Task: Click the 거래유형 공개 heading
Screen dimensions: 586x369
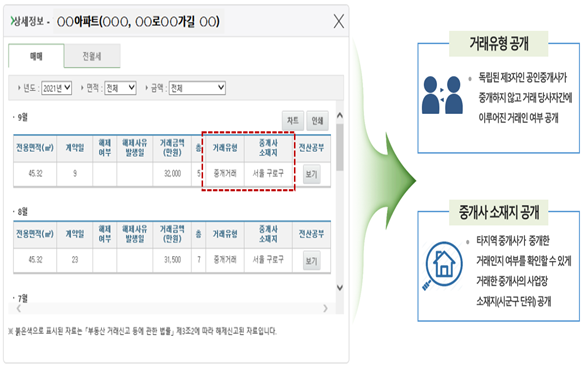Action: (499, 43)
